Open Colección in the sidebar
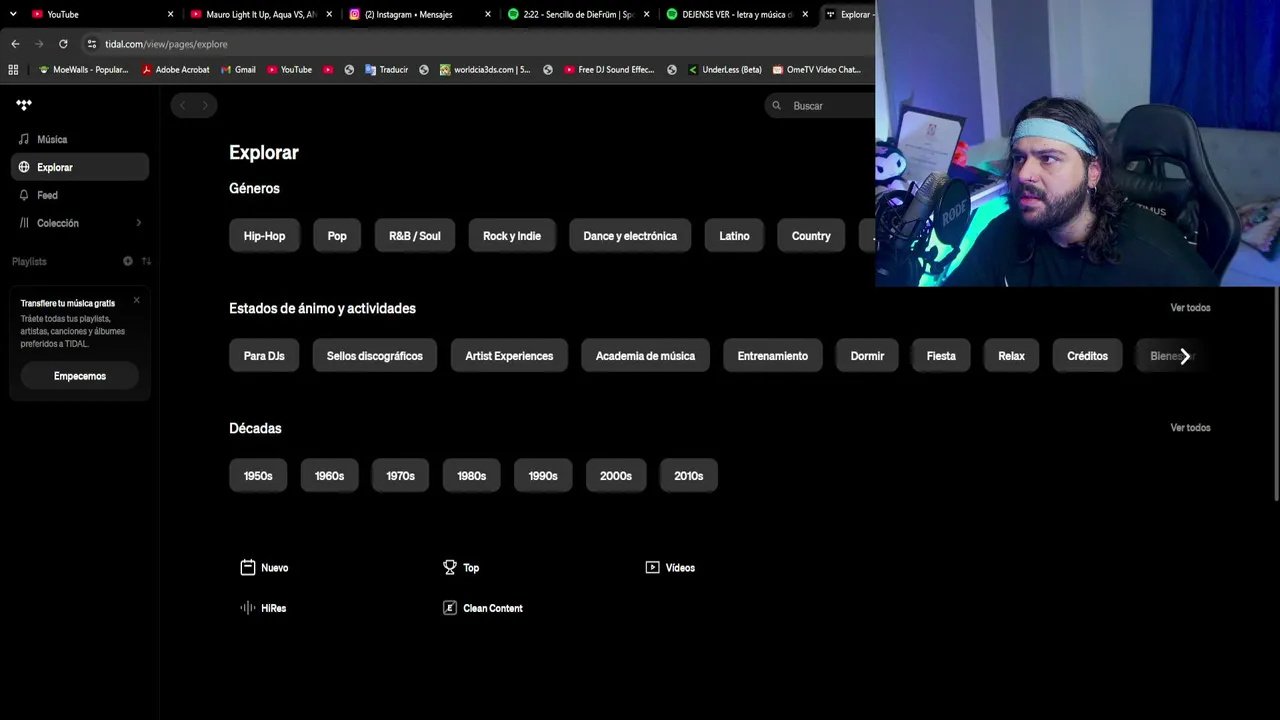The image size is (1280, 720). 80,223
